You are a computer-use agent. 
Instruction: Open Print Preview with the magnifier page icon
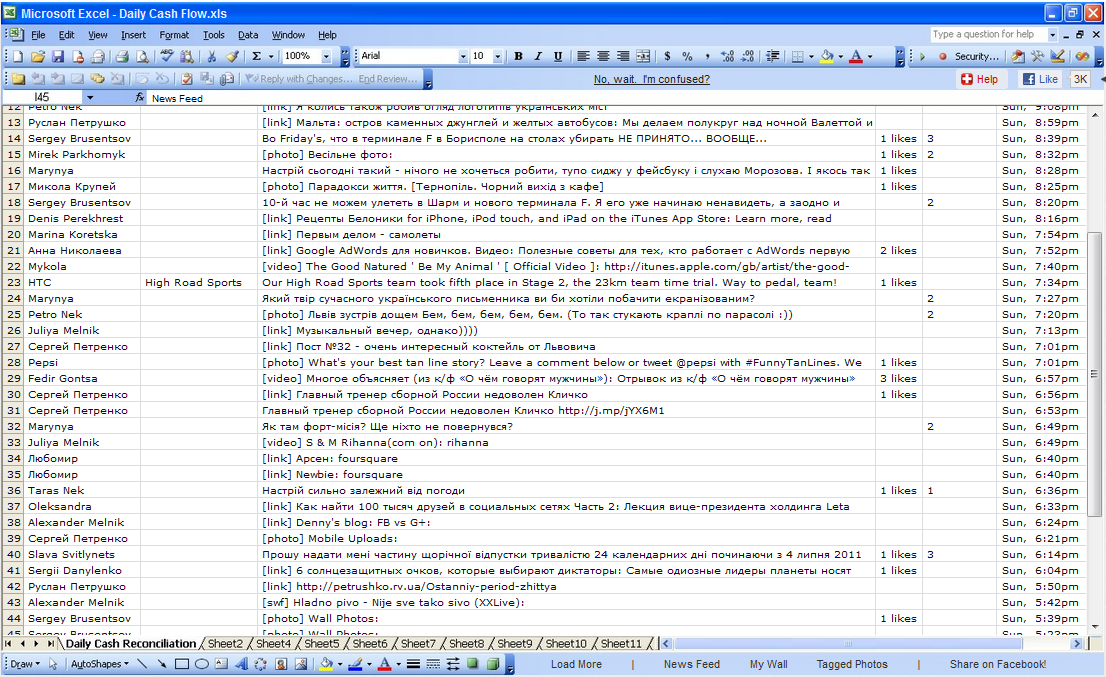[x=142, y=56]
